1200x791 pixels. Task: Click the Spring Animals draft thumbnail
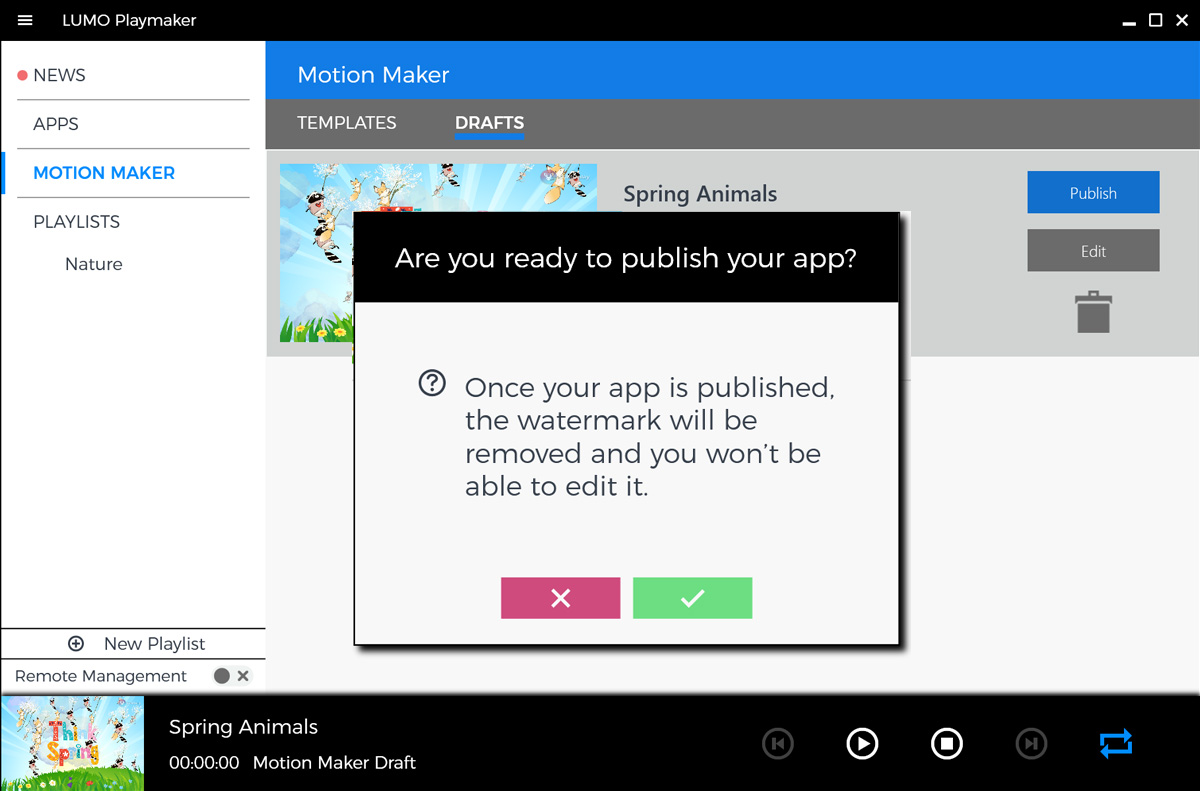pos(438,253)
